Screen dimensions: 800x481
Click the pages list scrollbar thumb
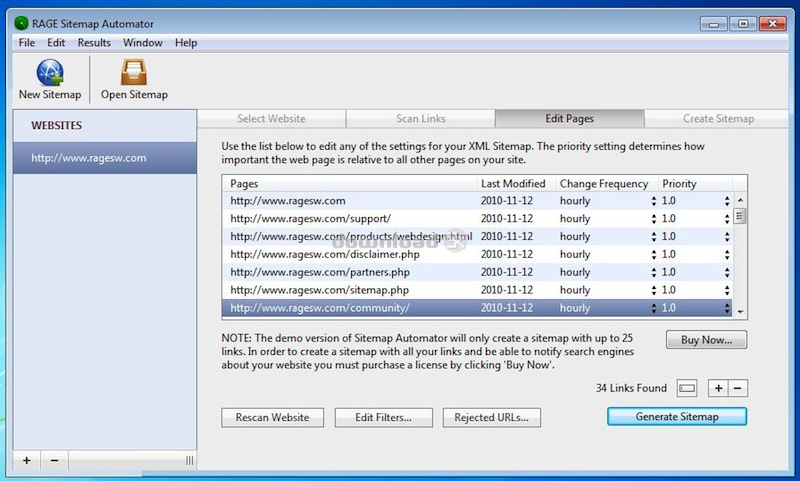coord(740,216)
